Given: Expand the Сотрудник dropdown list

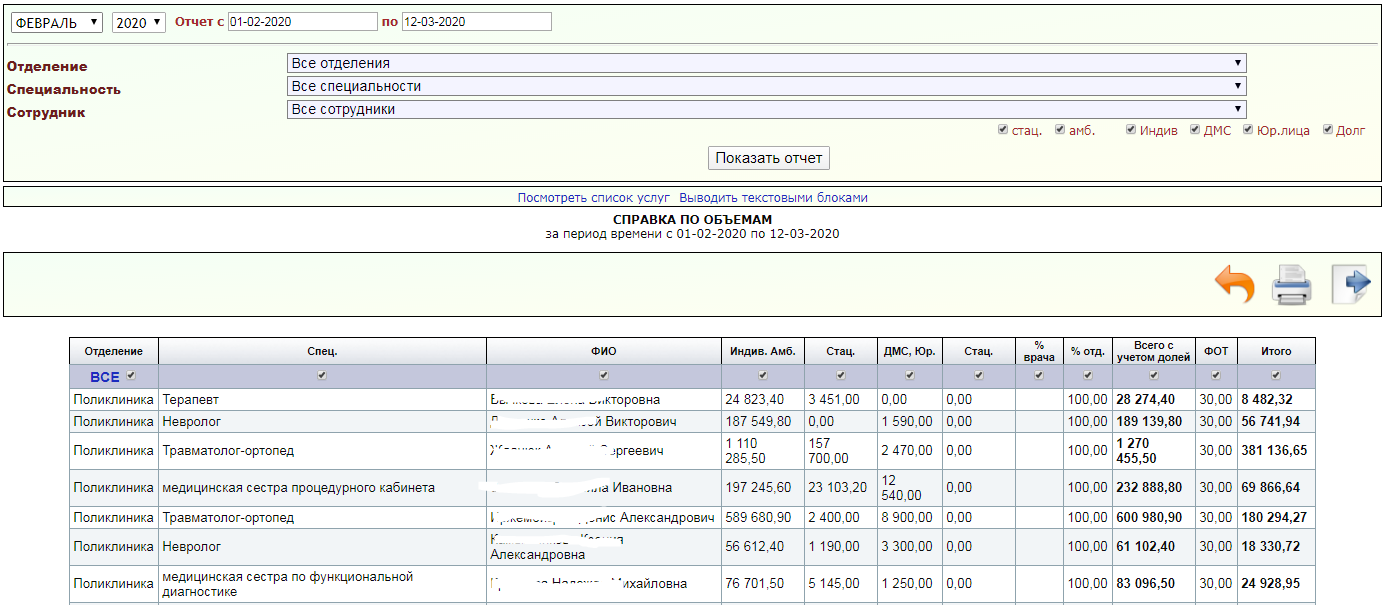Looking at the screenshot, I should (766, 109).
